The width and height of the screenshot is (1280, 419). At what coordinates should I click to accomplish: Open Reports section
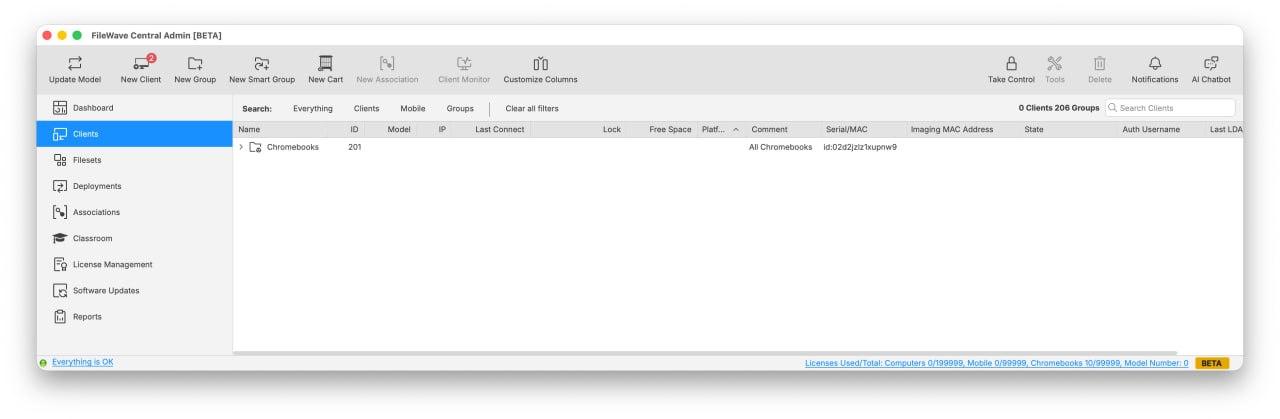point(135,316)
